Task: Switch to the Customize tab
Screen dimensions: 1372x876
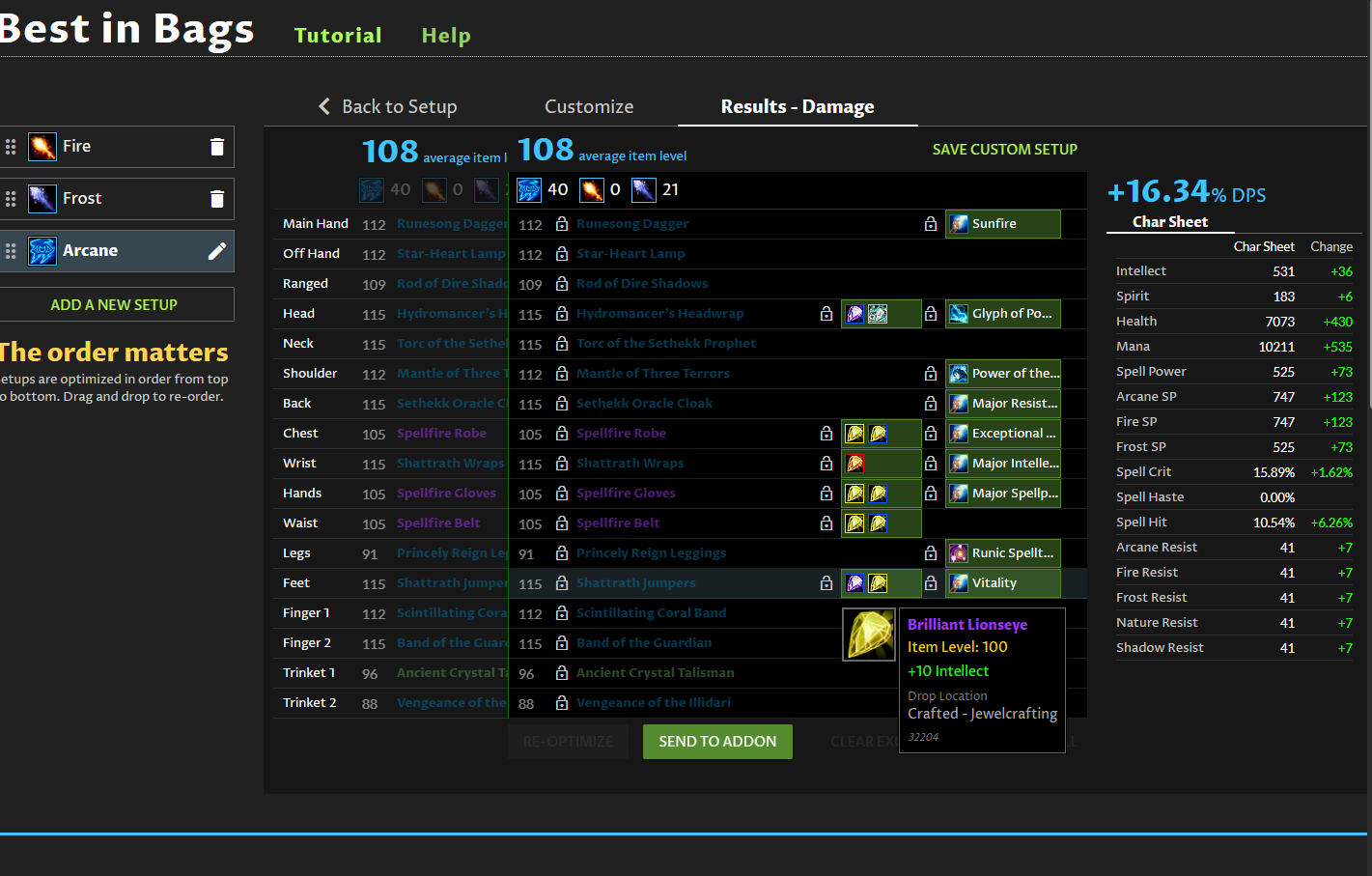Action: click(589, 107)
